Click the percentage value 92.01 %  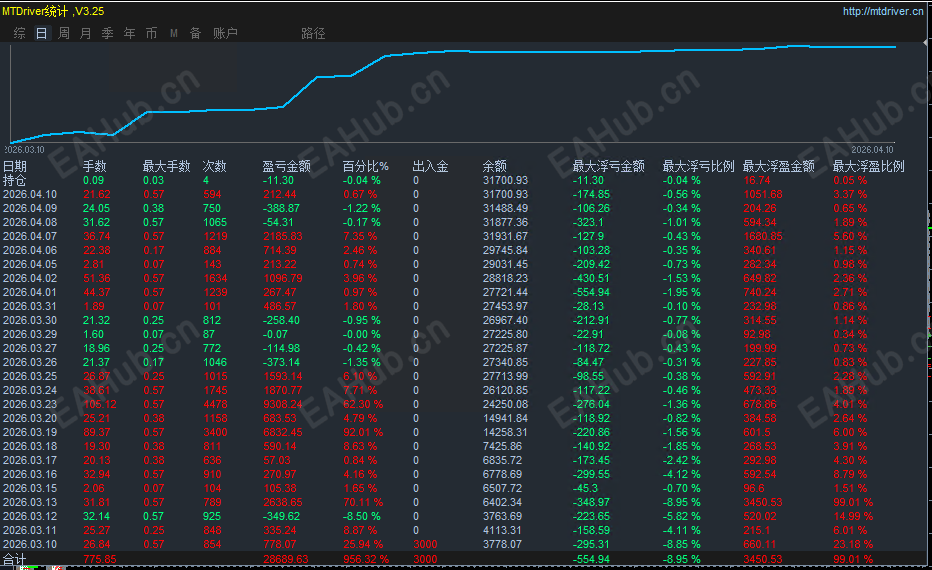(363, 432)
